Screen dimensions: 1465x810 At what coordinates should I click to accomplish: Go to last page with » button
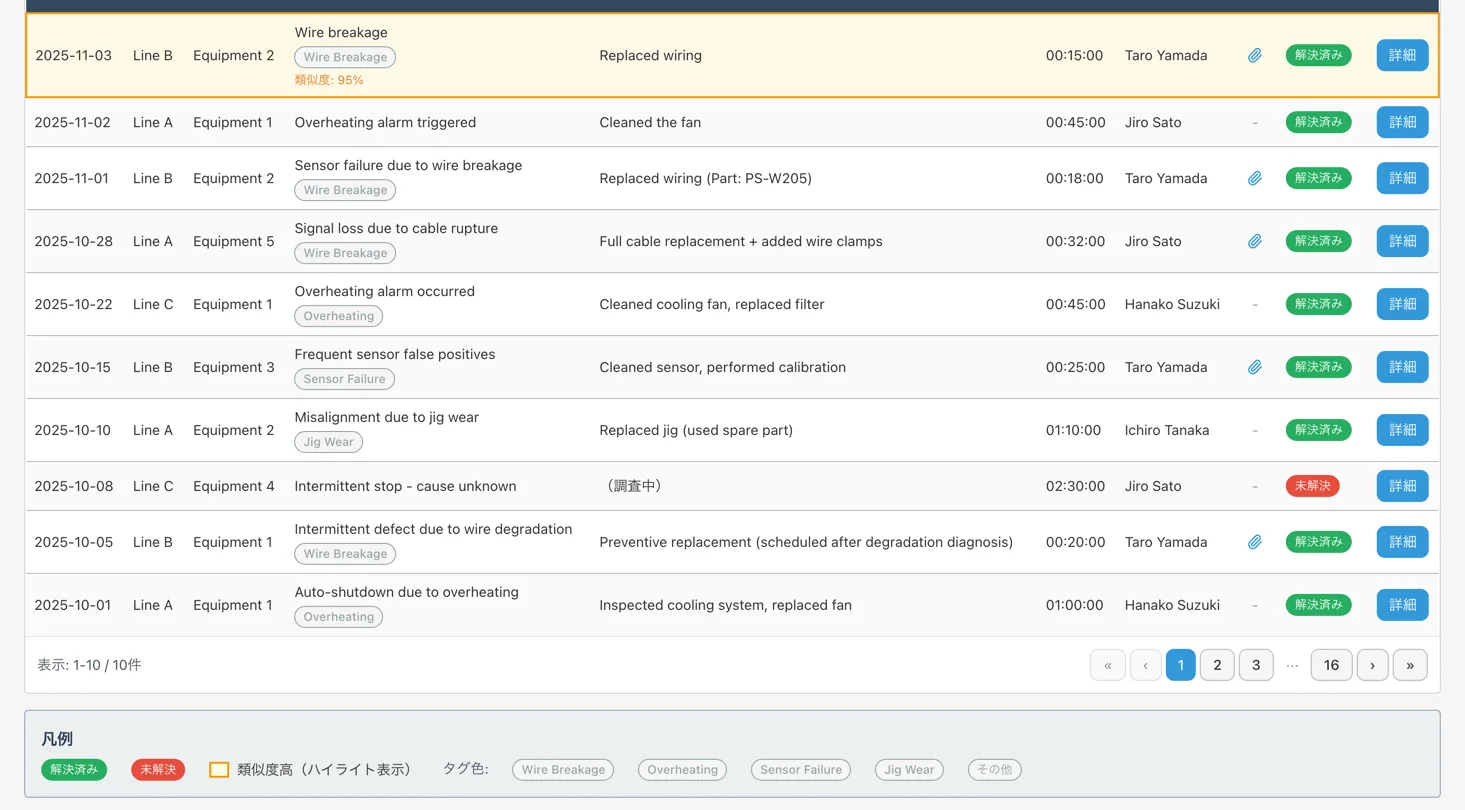[x=1410, y=665]
